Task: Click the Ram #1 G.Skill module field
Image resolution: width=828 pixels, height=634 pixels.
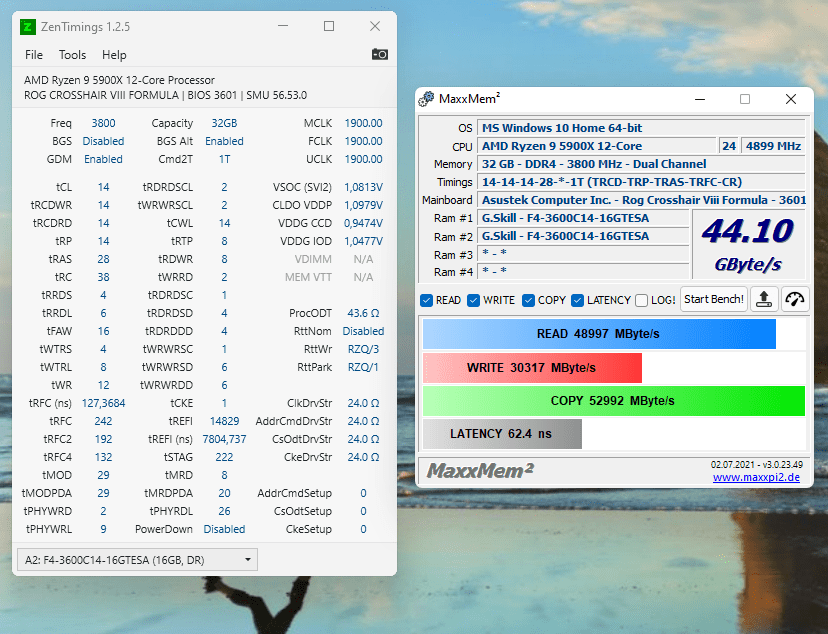Action: (584, 218)
